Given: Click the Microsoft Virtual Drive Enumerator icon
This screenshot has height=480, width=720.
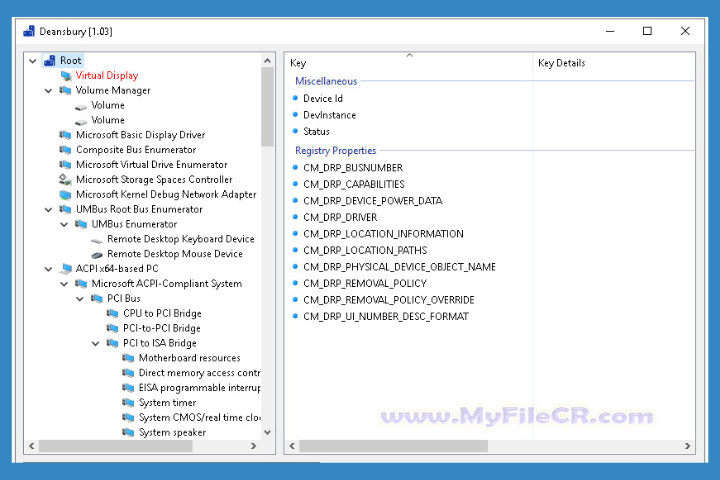Looking at the screenshot, I should click(65, 164).
